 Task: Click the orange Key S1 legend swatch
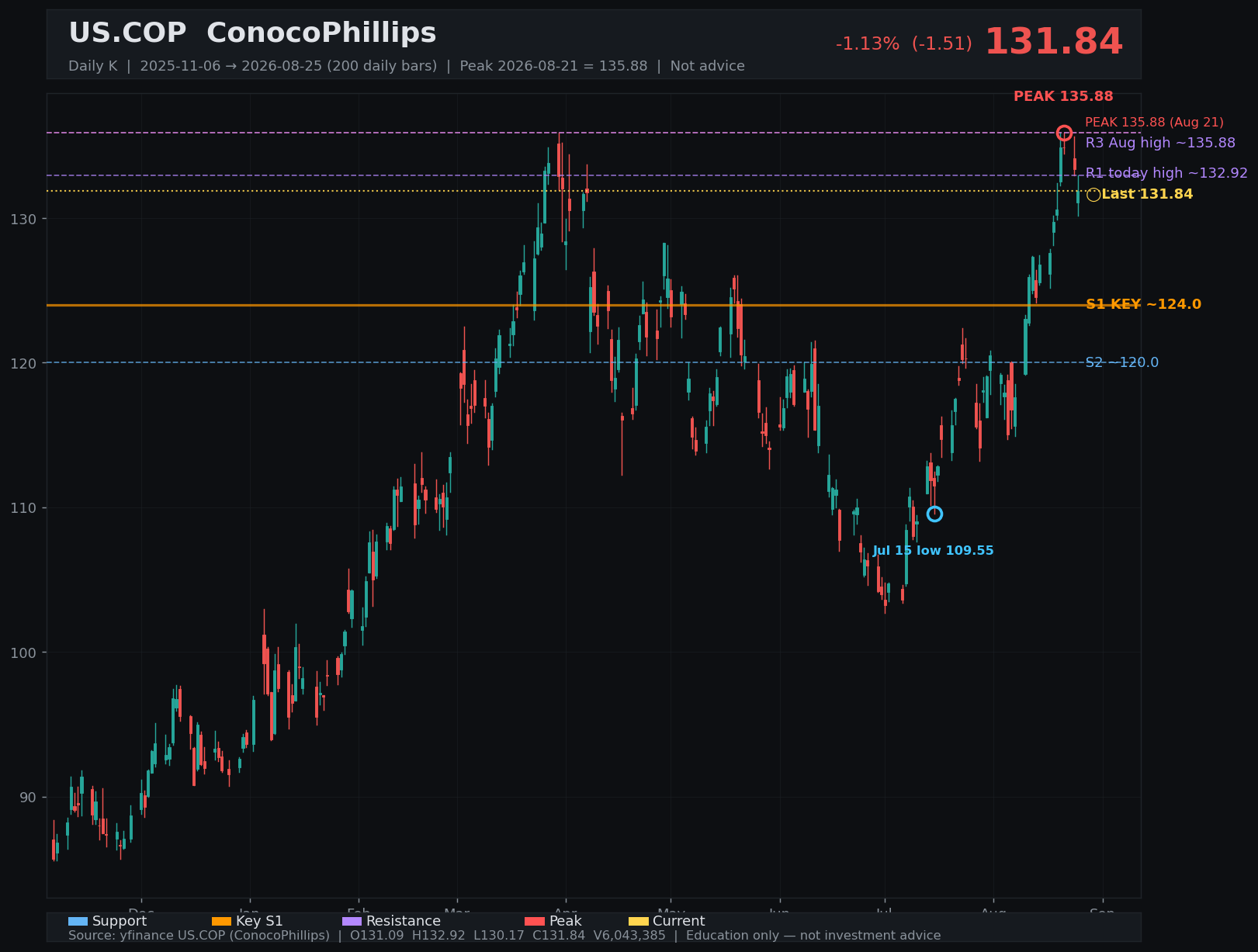click(221, 921)
